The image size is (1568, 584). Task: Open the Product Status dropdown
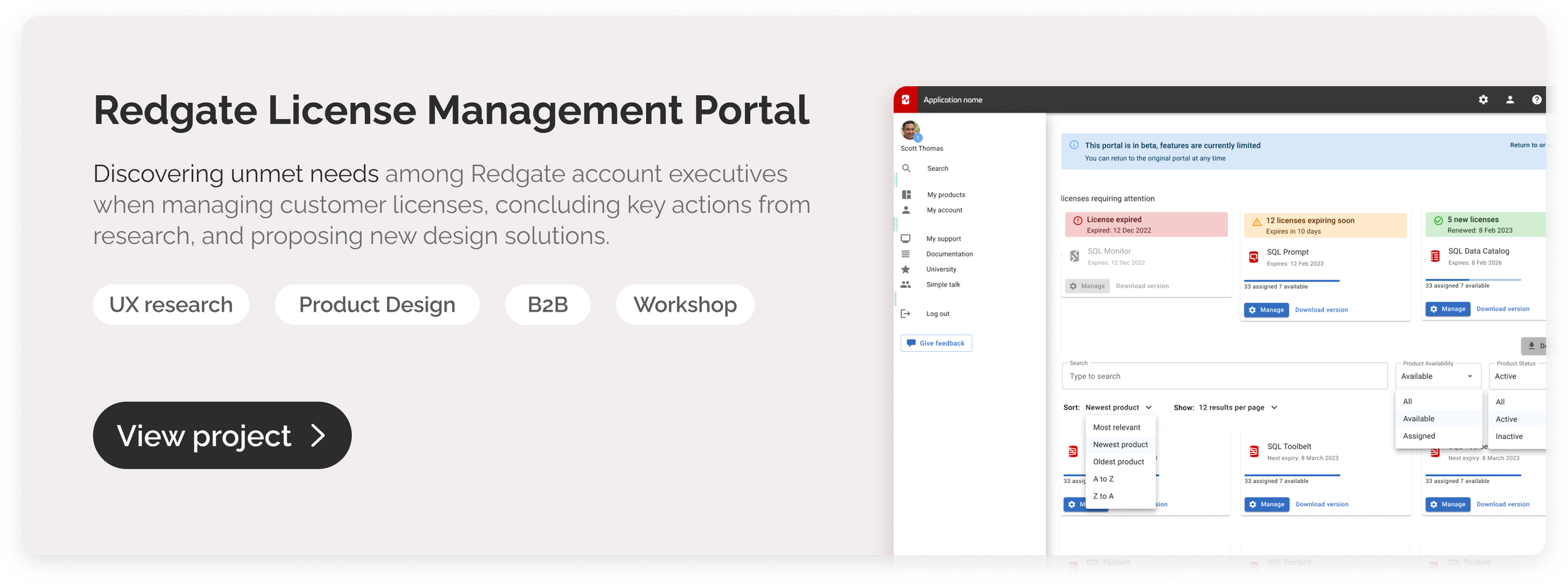1518,376
